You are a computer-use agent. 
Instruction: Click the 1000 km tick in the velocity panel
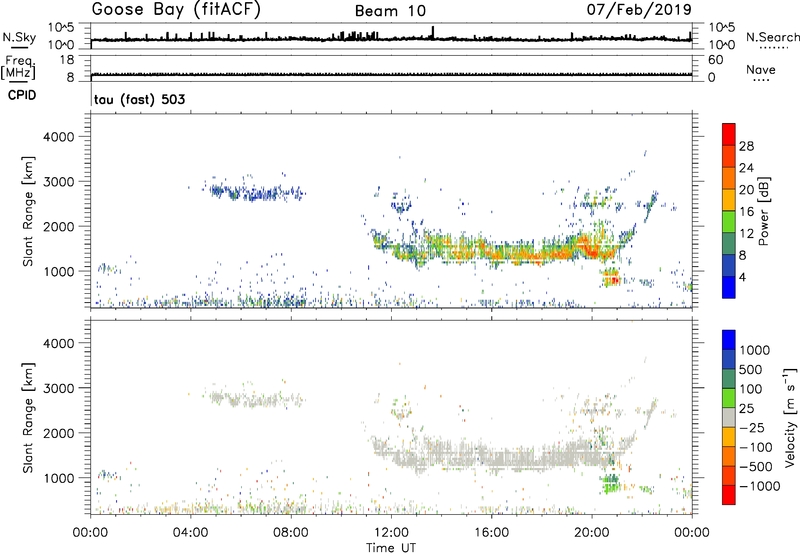pyautogui.click(x=59, y=478)
